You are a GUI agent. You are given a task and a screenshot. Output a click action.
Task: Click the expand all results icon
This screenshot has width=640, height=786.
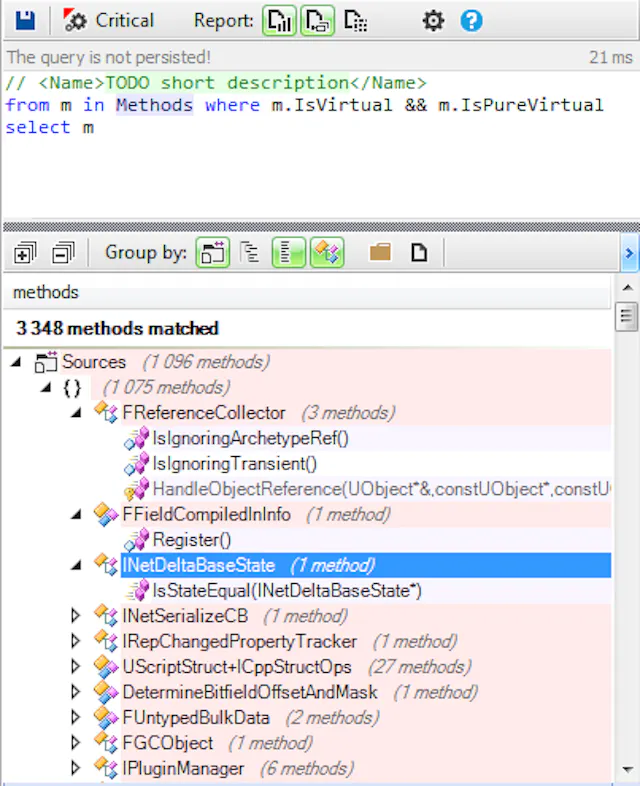pyautogui.click(x=25, y=253)
